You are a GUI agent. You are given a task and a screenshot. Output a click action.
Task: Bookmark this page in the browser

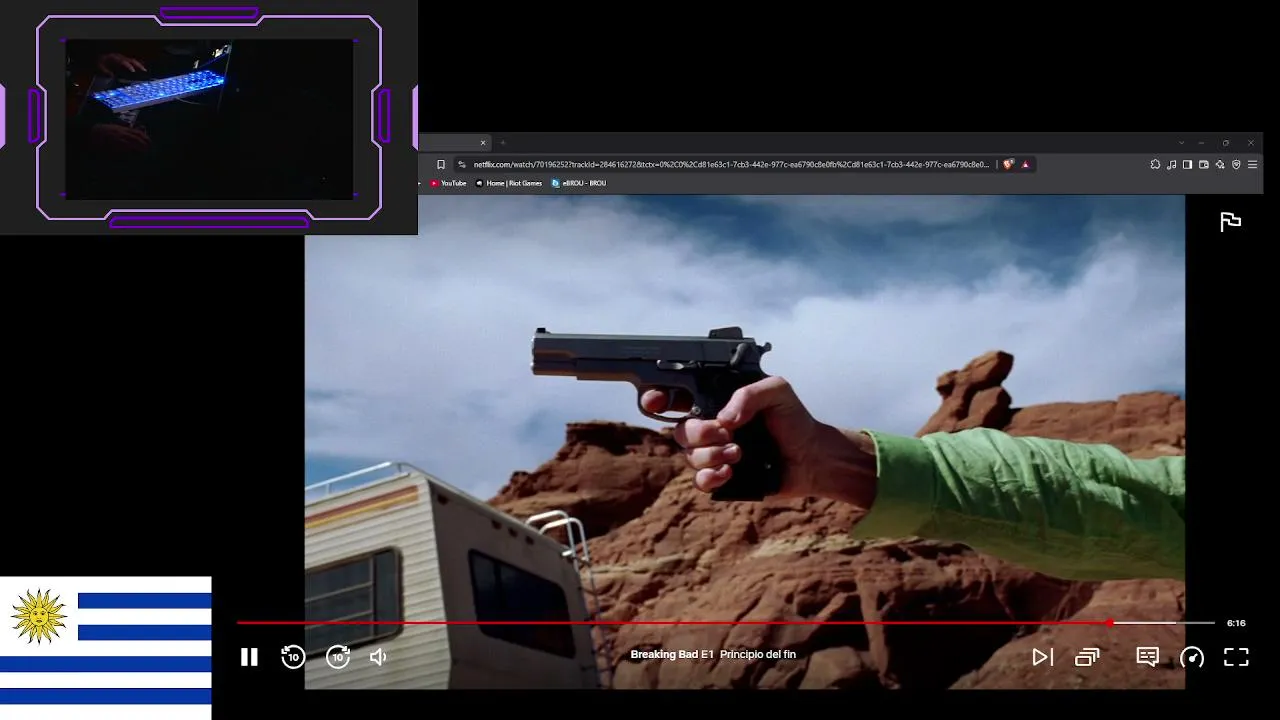440,165
